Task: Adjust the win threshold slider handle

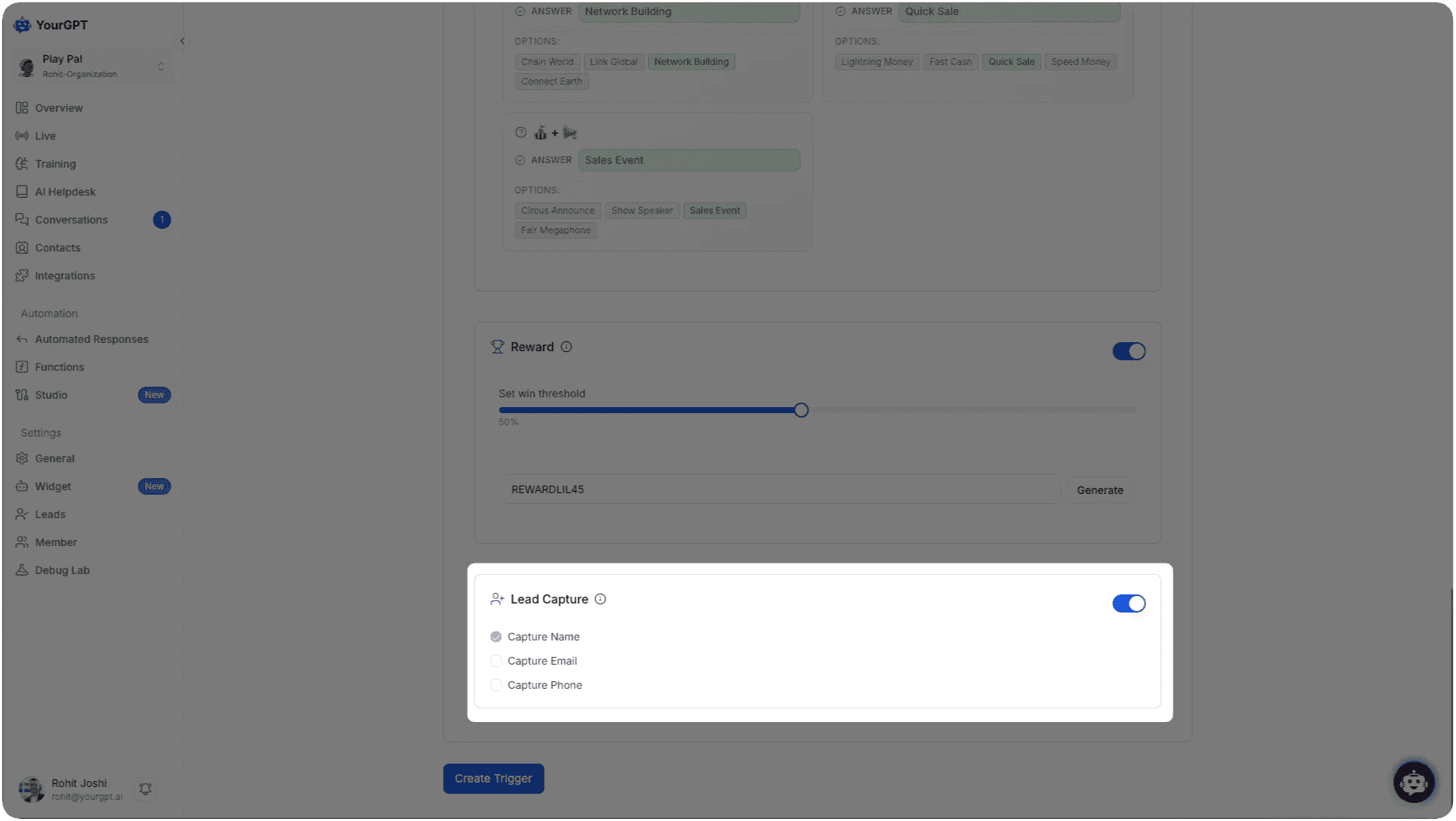Action: click(800, 409)
